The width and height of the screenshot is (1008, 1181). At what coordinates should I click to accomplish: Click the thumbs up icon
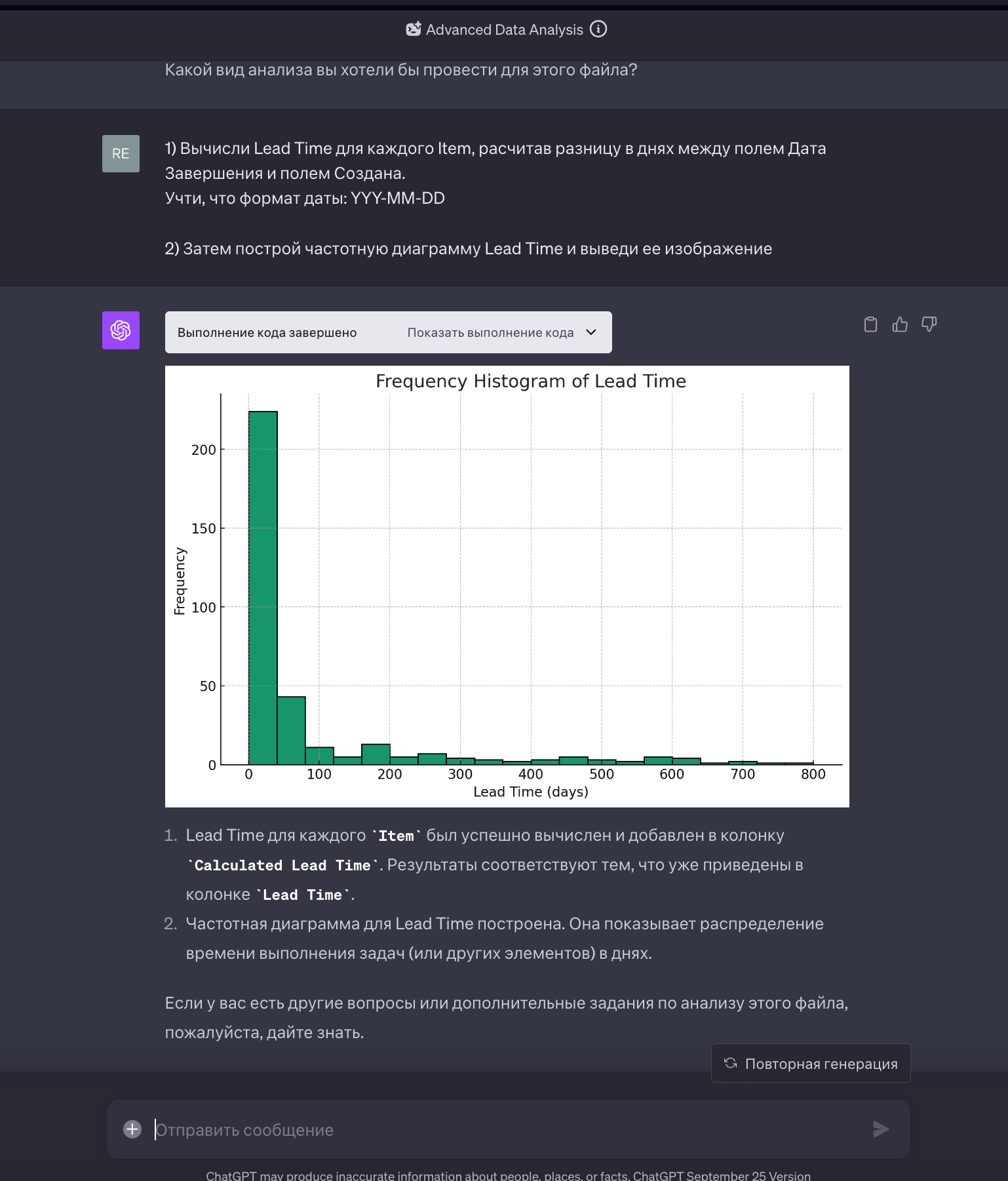[900, 324]
